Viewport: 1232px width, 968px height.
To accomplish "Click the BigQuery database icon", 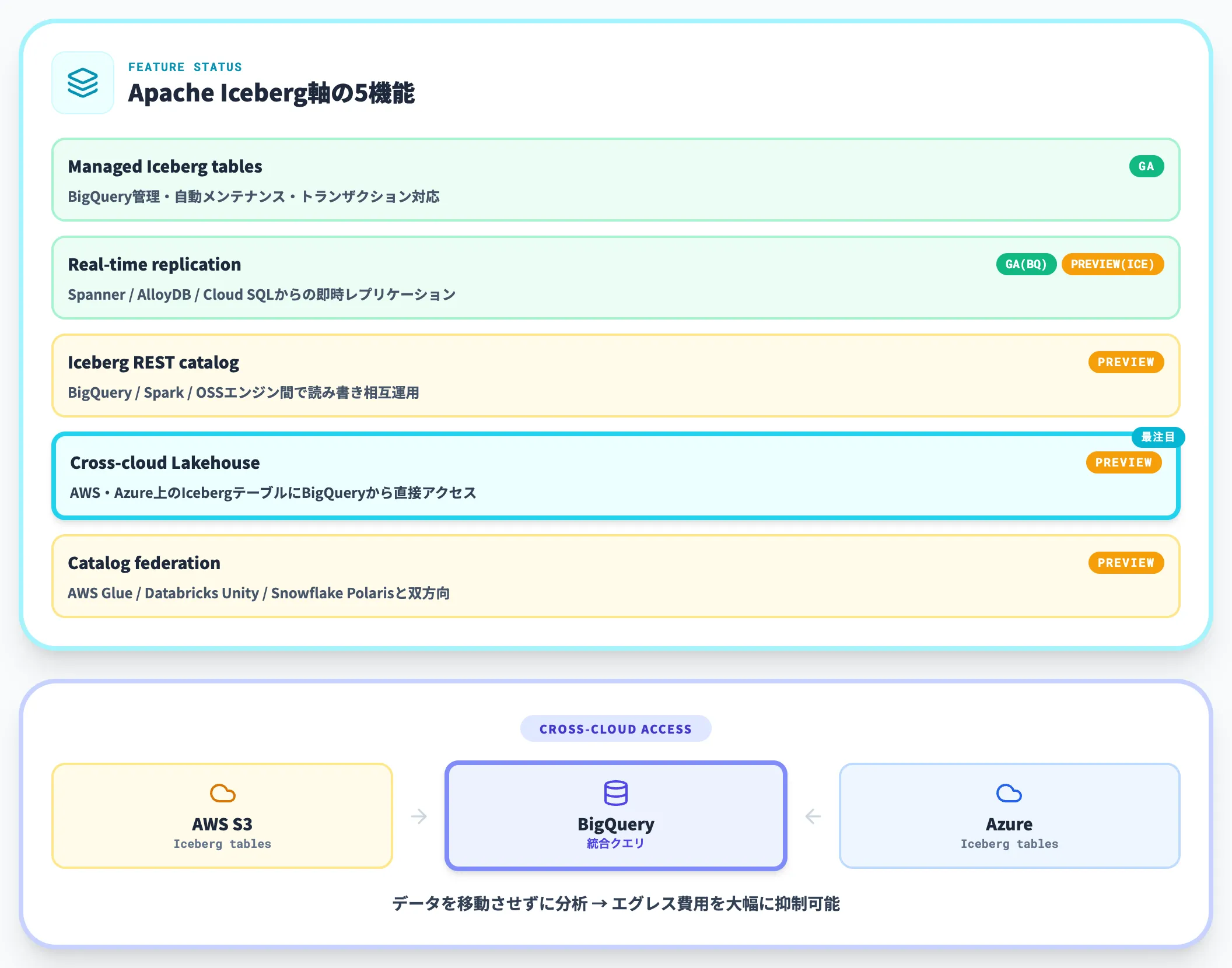I will click(x=615, y=792).
